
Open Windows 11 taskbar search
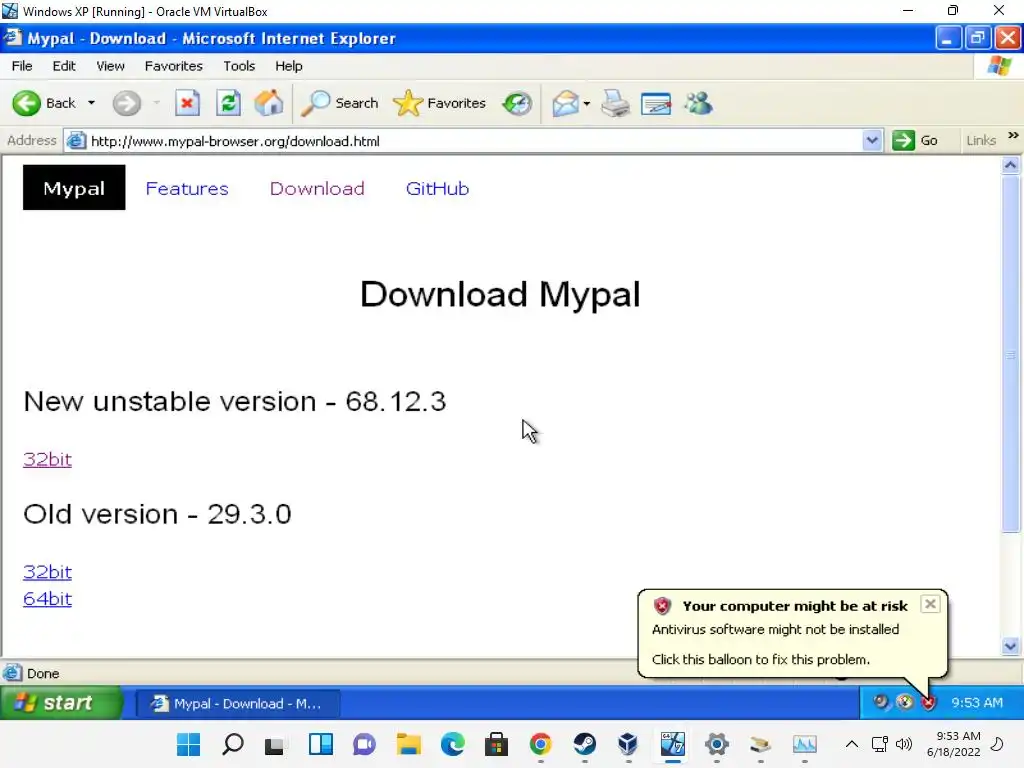click(232, 744)
